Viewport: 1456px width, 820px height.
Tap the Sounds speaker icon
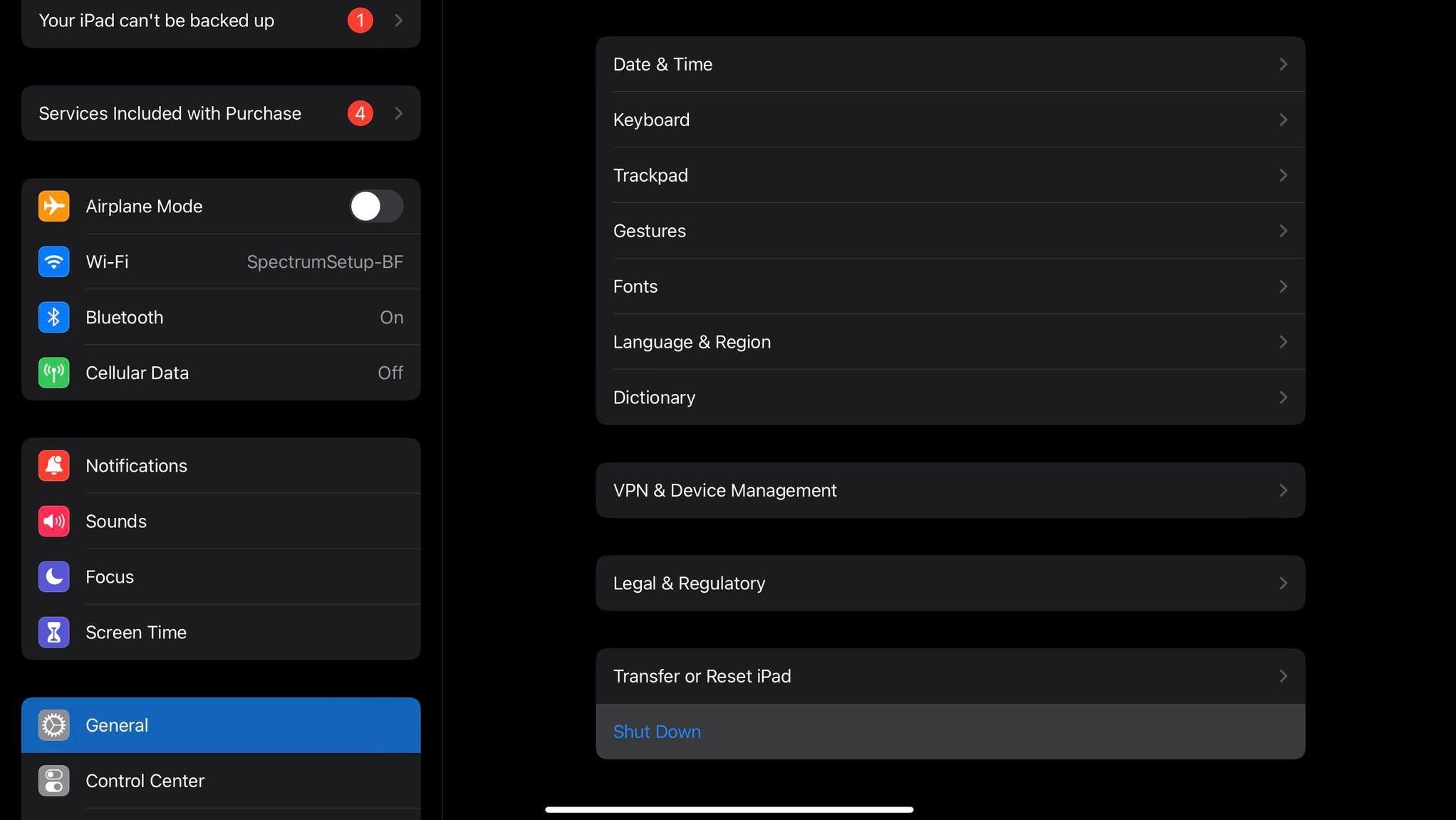coord(53,520)
